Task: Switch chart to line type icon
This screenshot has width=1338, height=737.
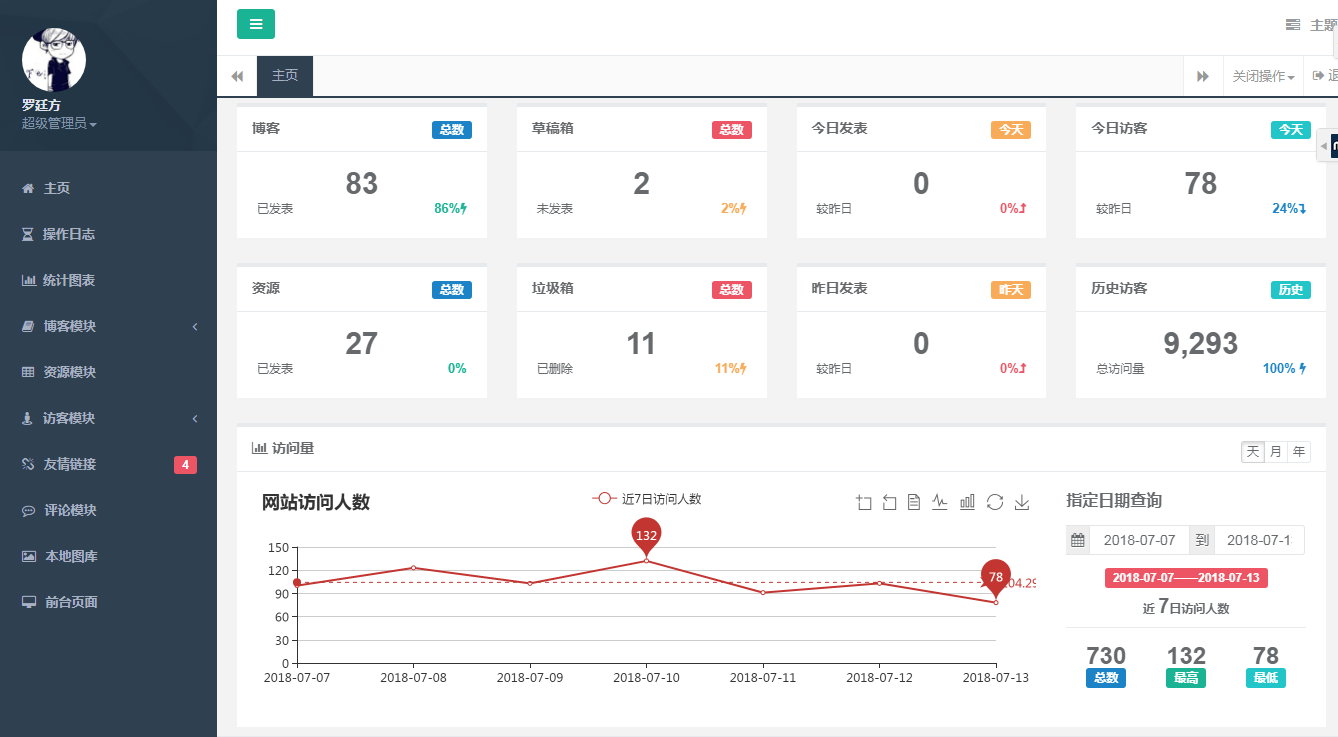Action: pos(940,502)
